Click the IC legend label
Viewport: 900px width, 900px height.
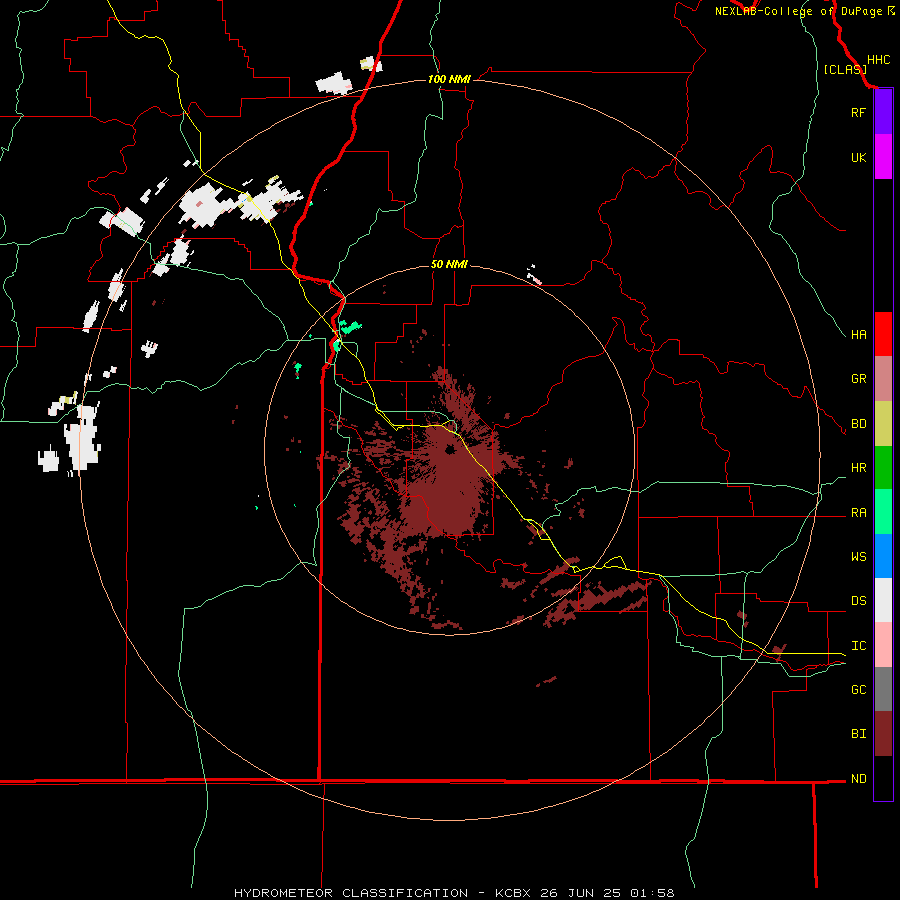pos(858,646)
